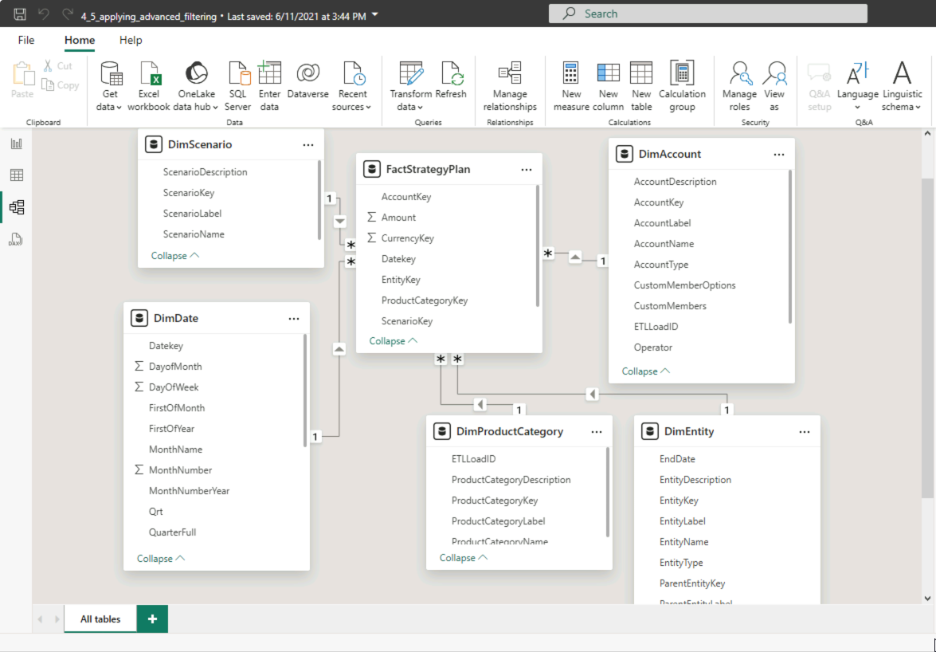Viewport: 936px width, 652px height.
Task: Click the View as icon
Action: point(775,85)
